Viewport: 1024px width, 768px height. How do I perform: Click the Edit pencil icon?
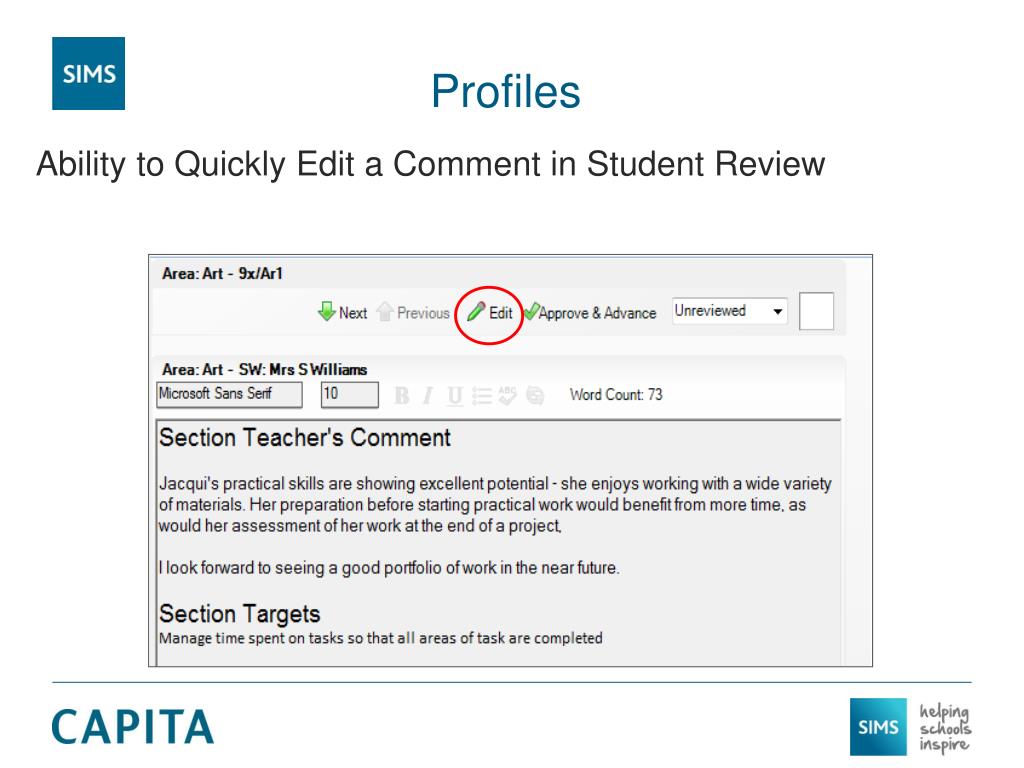[x=476, y=312]
